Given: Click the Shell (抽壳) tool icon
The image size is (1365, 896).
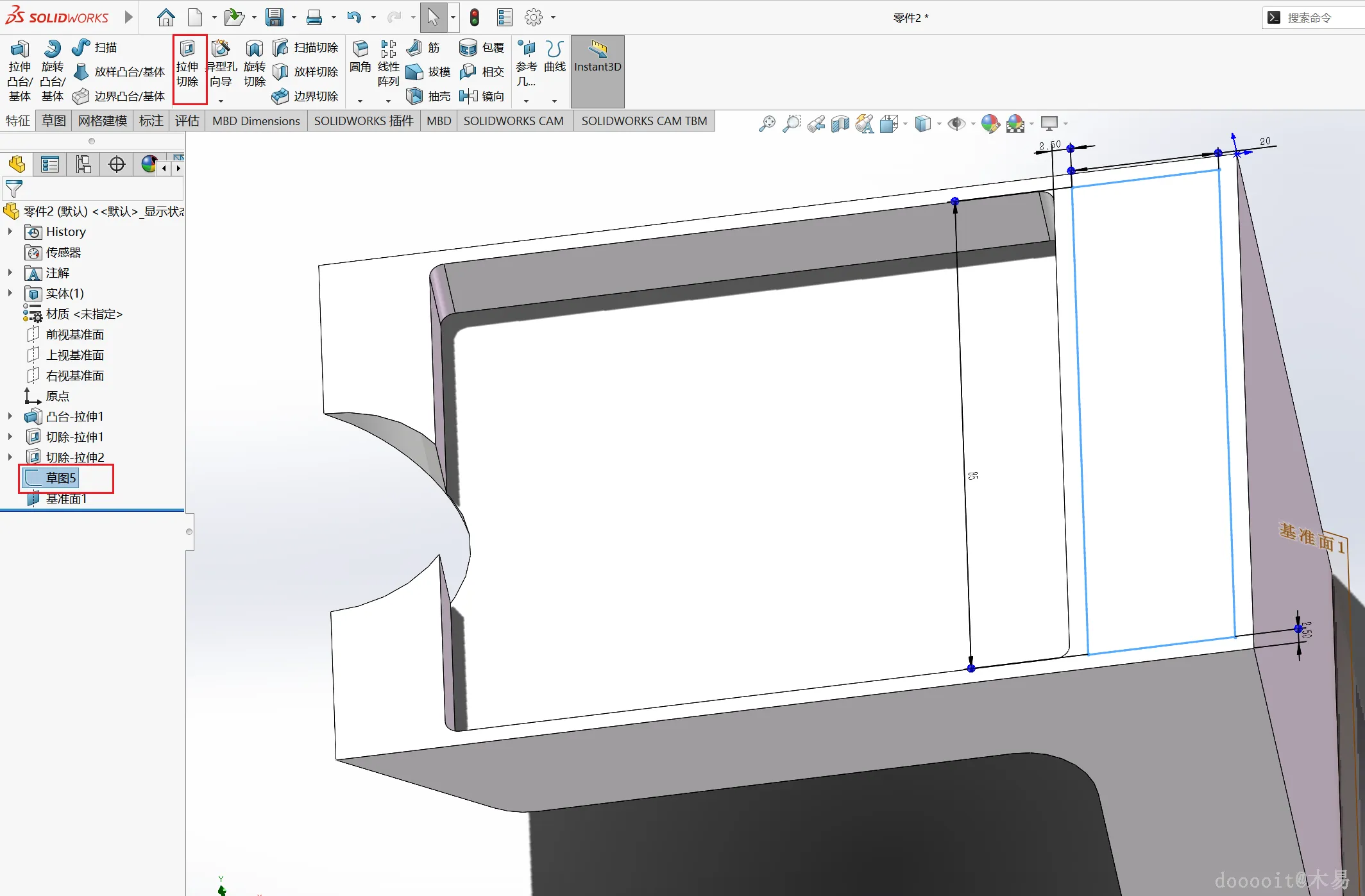Looking at the screenshot, I should tap(415, 96).
